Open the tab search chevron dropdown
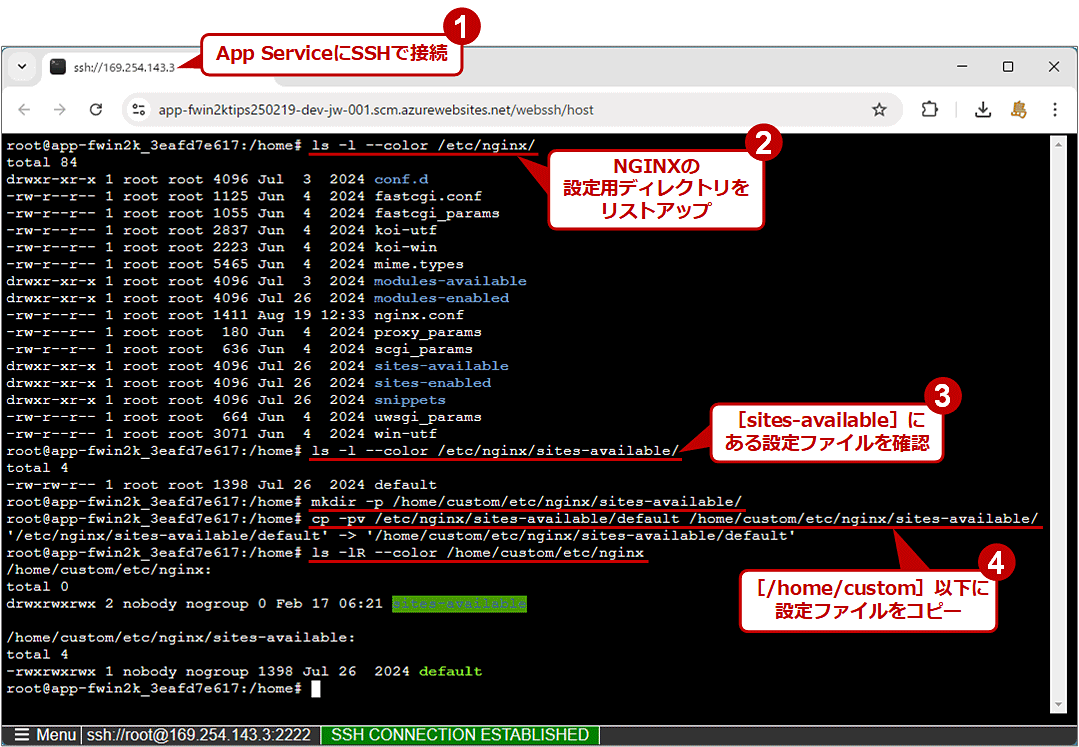The image size is (1079, 747). 22,65
